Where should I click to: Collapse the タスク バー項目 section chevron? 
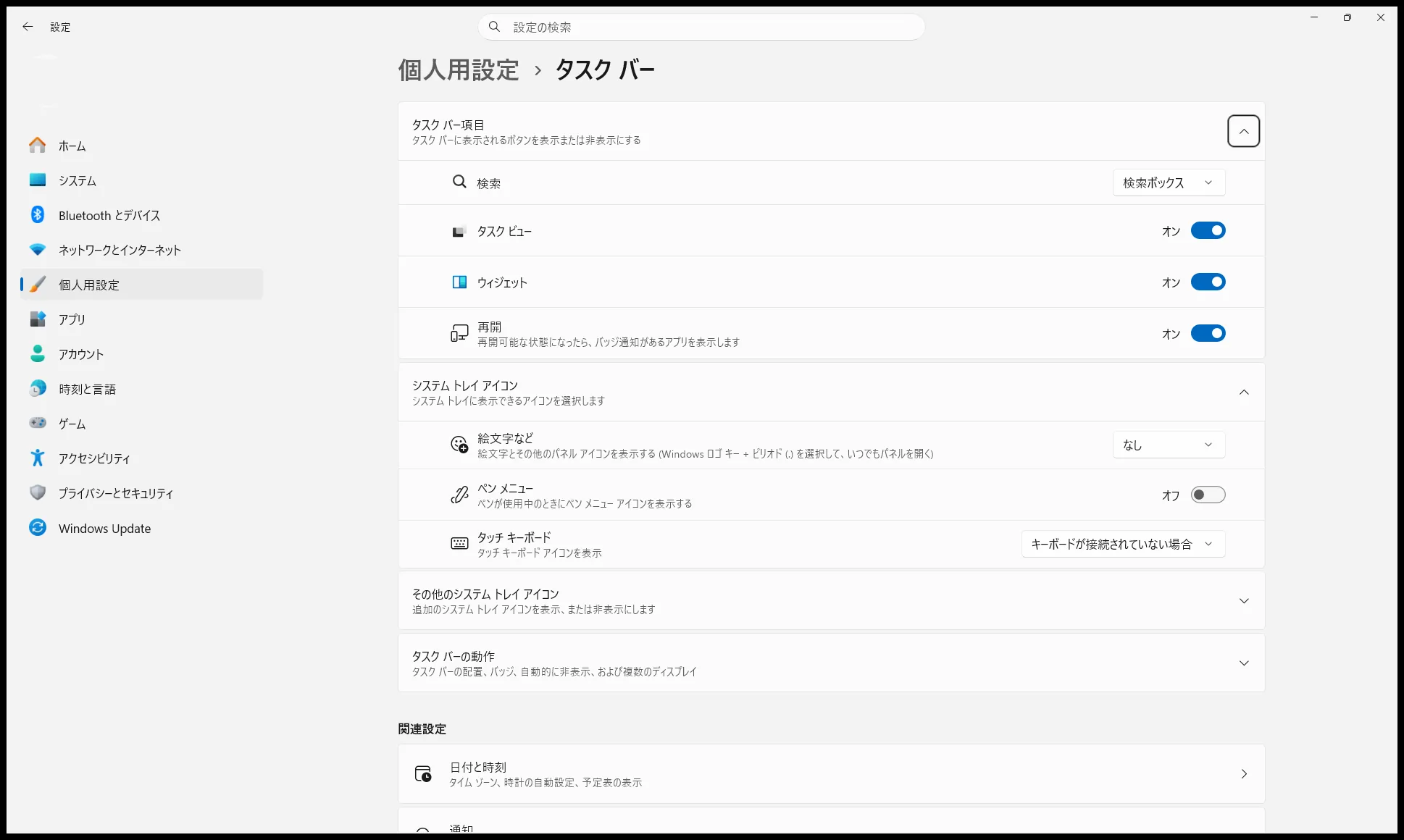(x=1243, y=131)
